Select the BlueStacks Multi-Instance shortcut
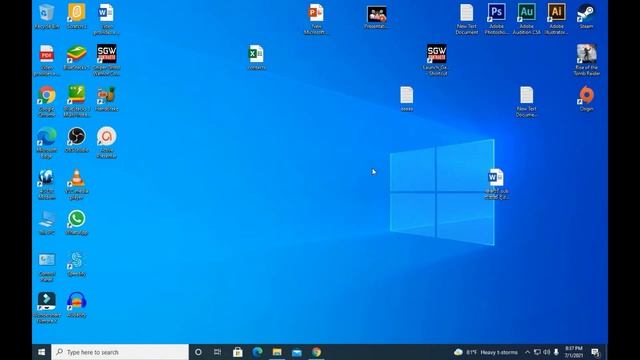 pos(76,102)
